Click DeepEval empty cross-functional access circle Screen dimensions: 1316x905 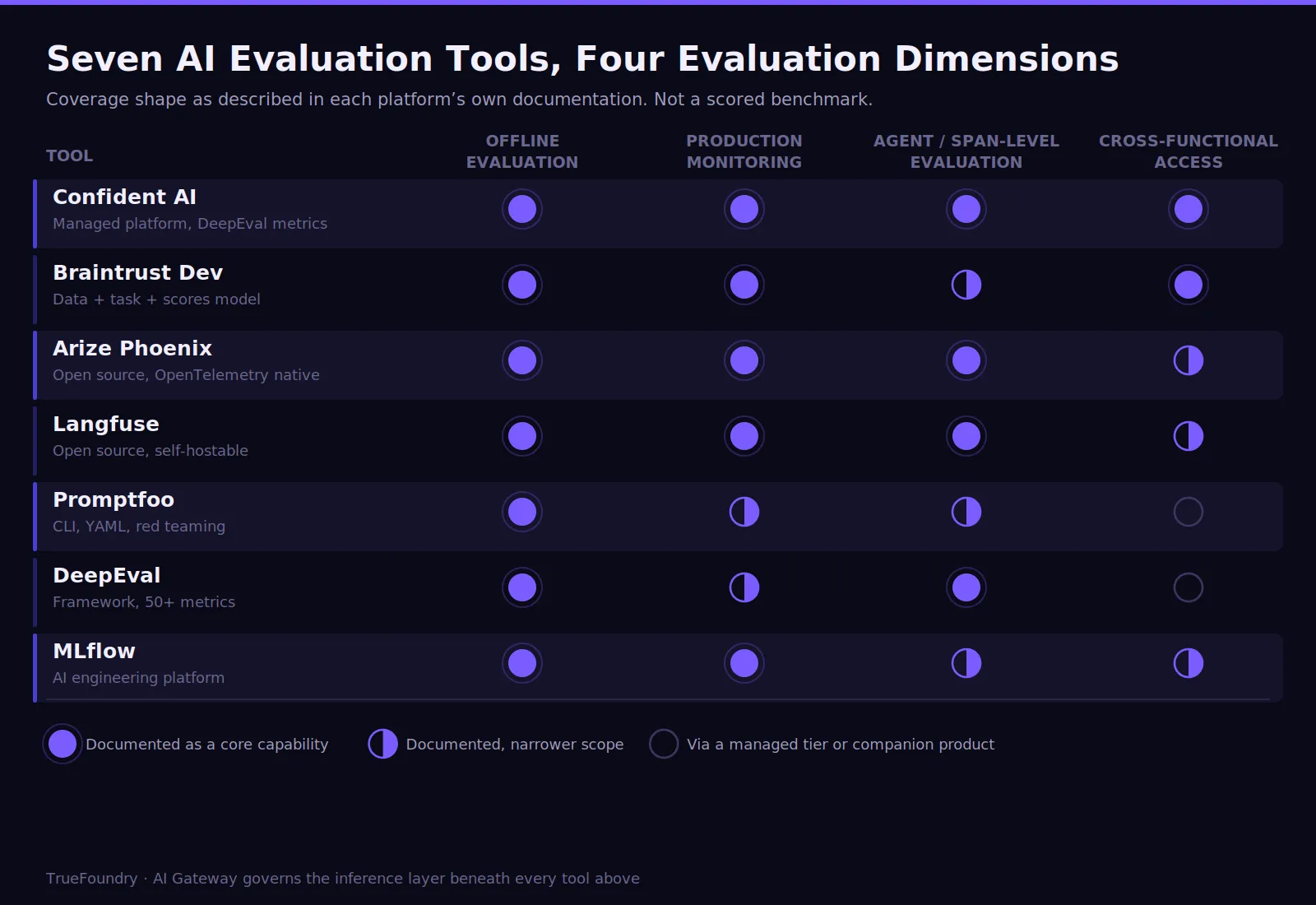tap(1189, 587)
